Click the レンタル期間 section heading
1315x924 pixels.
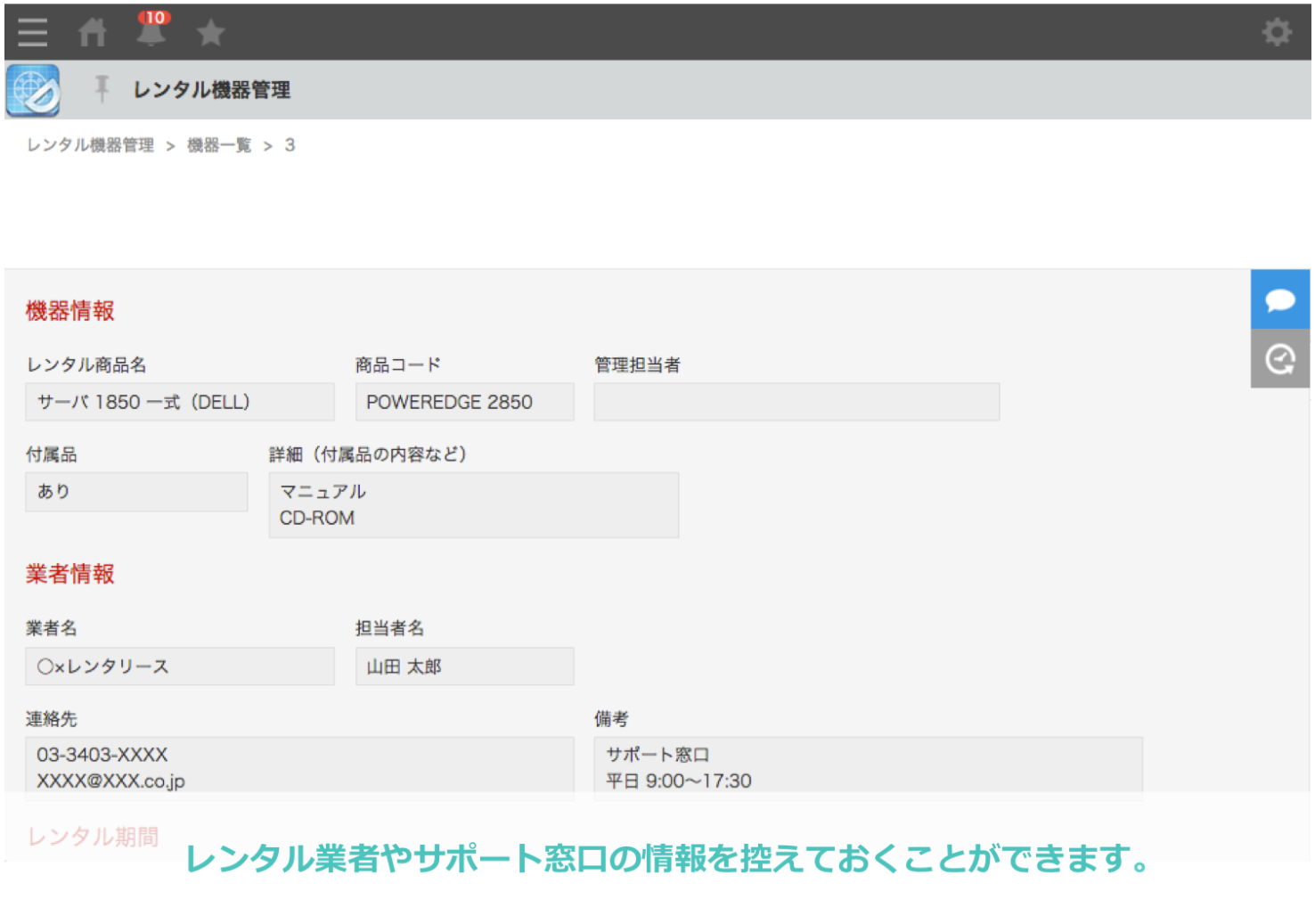93,837
